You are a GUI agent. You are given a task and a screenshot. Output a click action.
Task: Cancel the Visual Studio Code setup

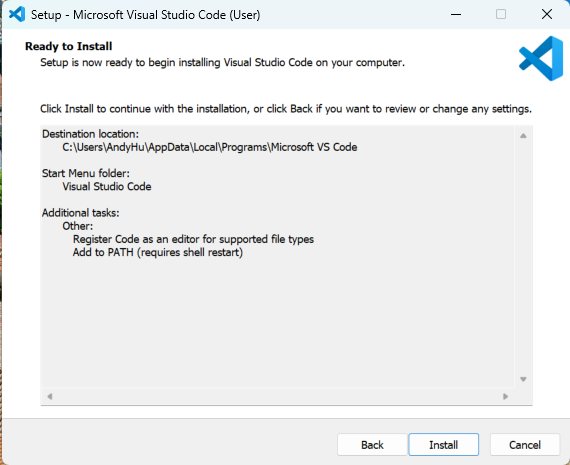(525, 444)
